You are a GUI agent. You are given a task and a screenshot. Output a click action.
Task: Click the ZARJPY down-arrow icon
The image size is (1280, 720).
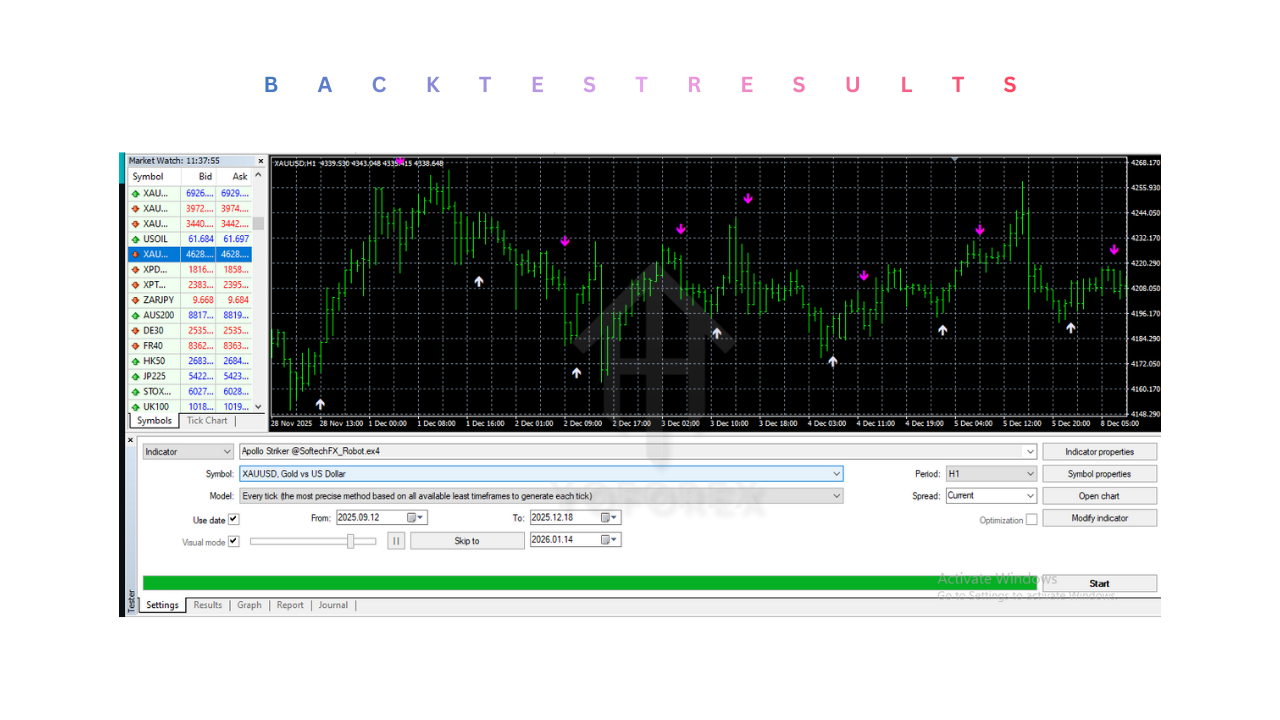[135, 300]
